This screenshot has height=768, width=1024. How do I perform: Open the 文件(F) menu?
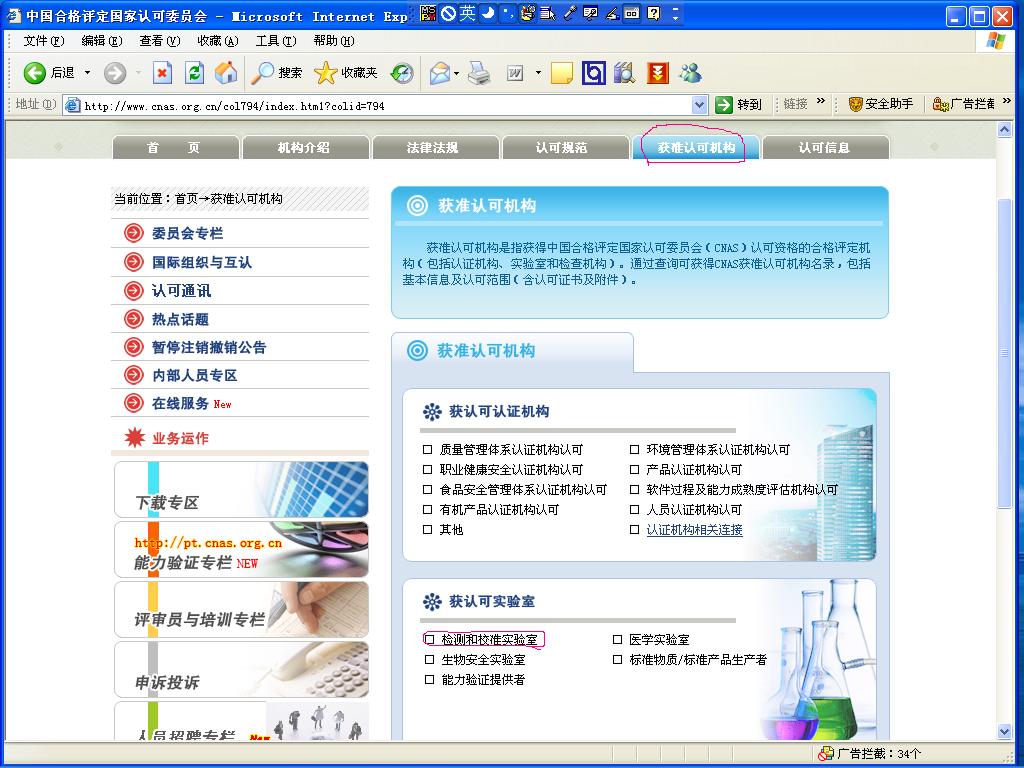tap(44, 40)
